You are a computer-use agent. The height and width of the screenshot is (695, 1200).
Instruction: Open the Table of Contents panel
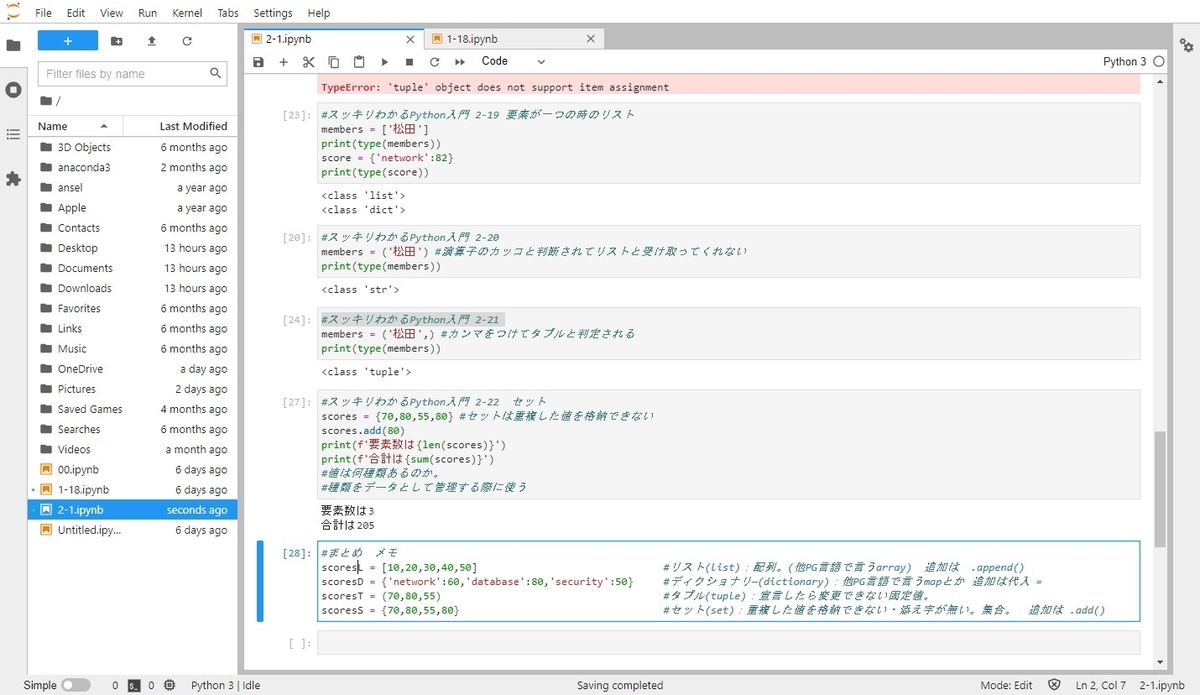[13, 134]
